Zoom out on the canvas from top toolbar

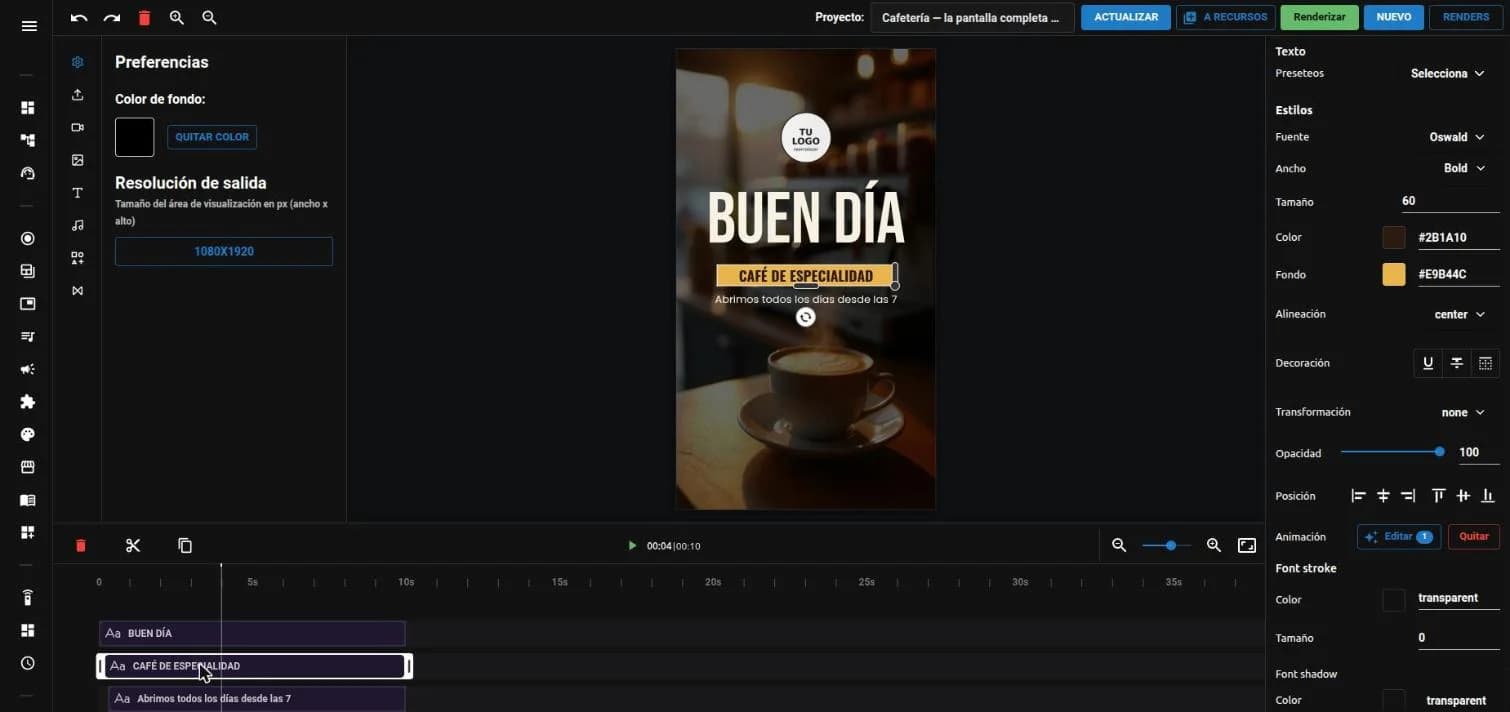click(209, 18)
